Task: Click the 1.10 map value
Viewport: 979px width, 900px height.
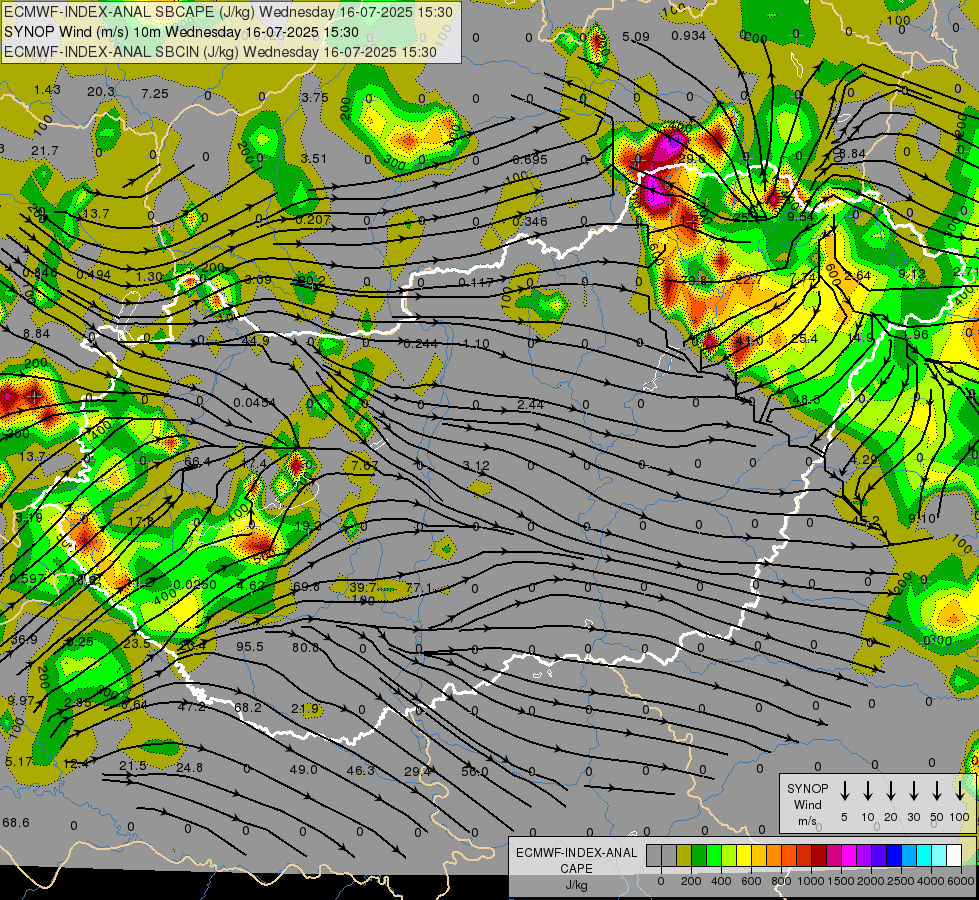Action: pyautogui.click(x=476, y=344)
